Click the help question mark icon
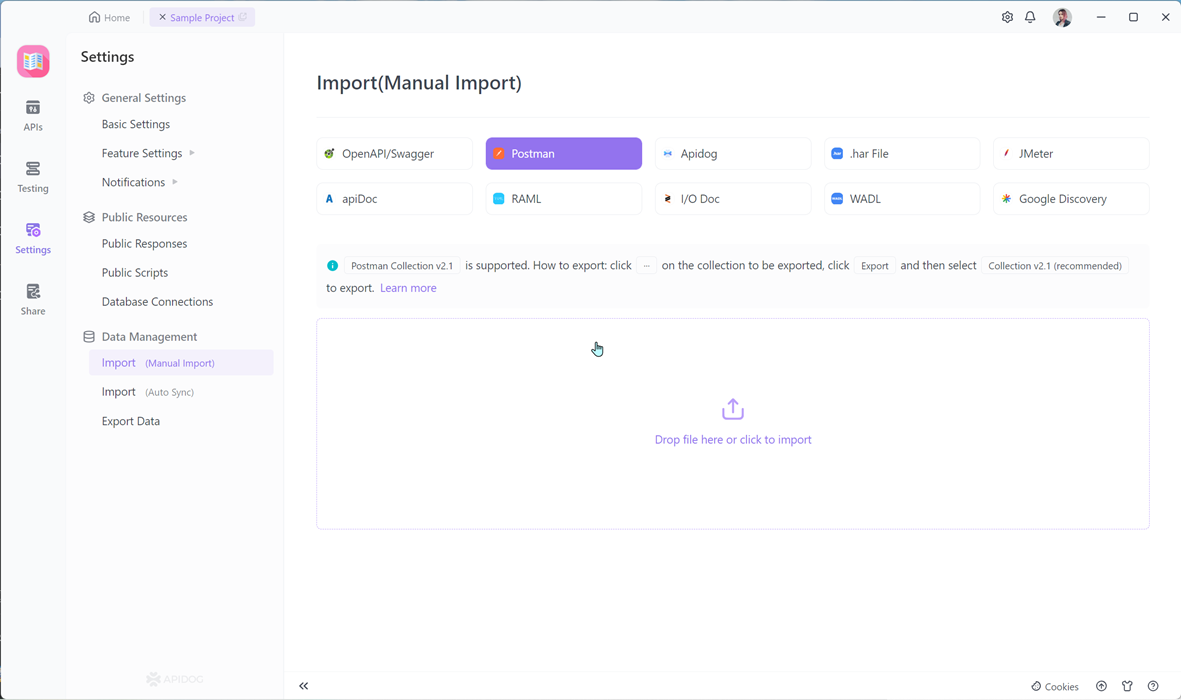This screenshot has height=700, width=1181. coord(1152,686)
